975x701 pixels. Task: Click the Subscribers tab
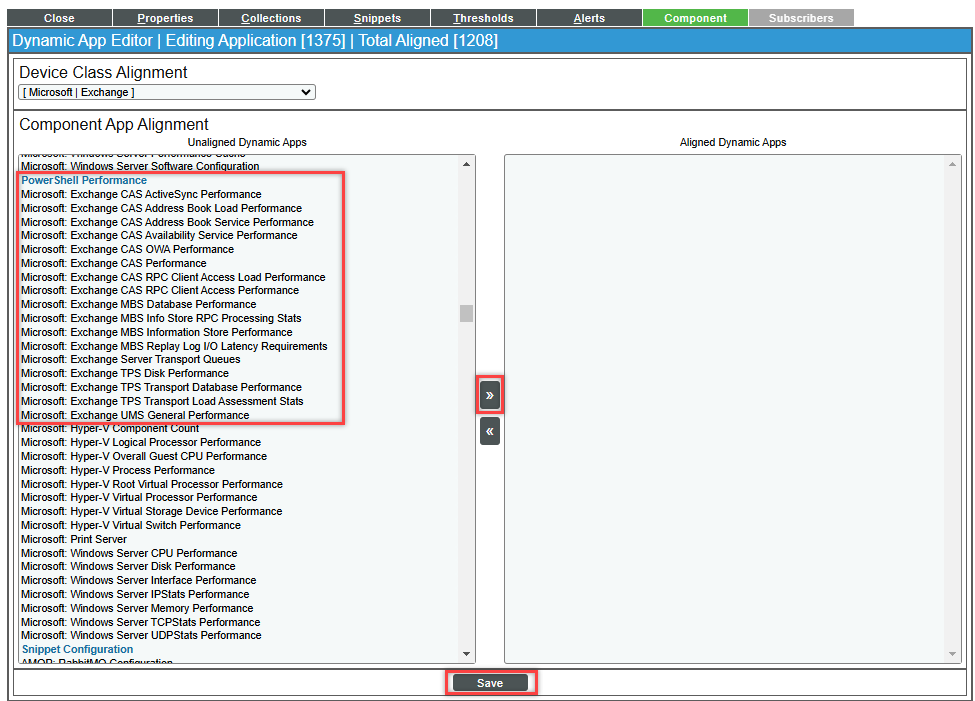[x=801, y=18]
